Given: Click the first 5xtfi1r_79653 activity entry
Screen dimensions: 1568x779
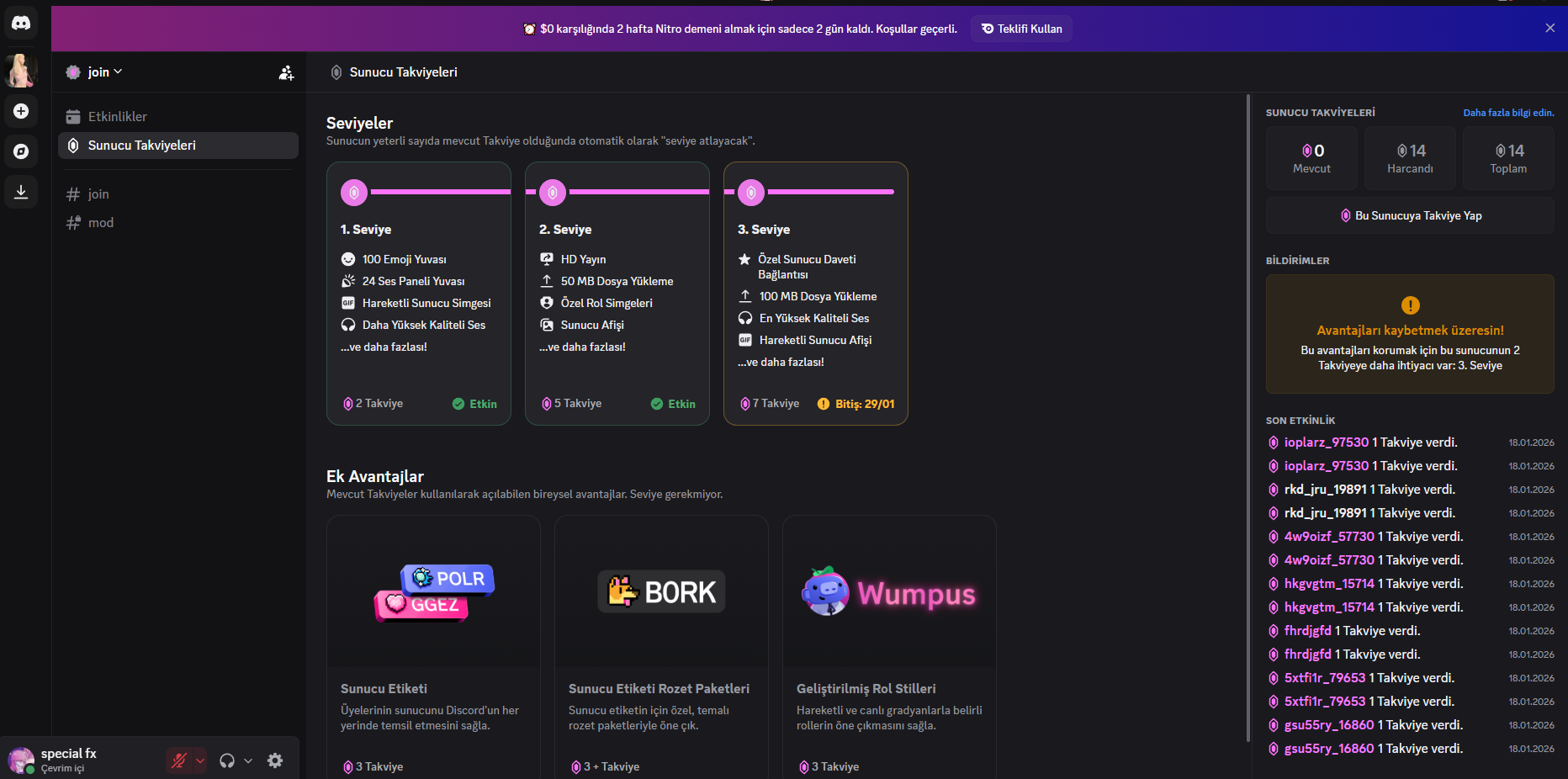Looking at the screenshot, I should [x=1411, y=678].
